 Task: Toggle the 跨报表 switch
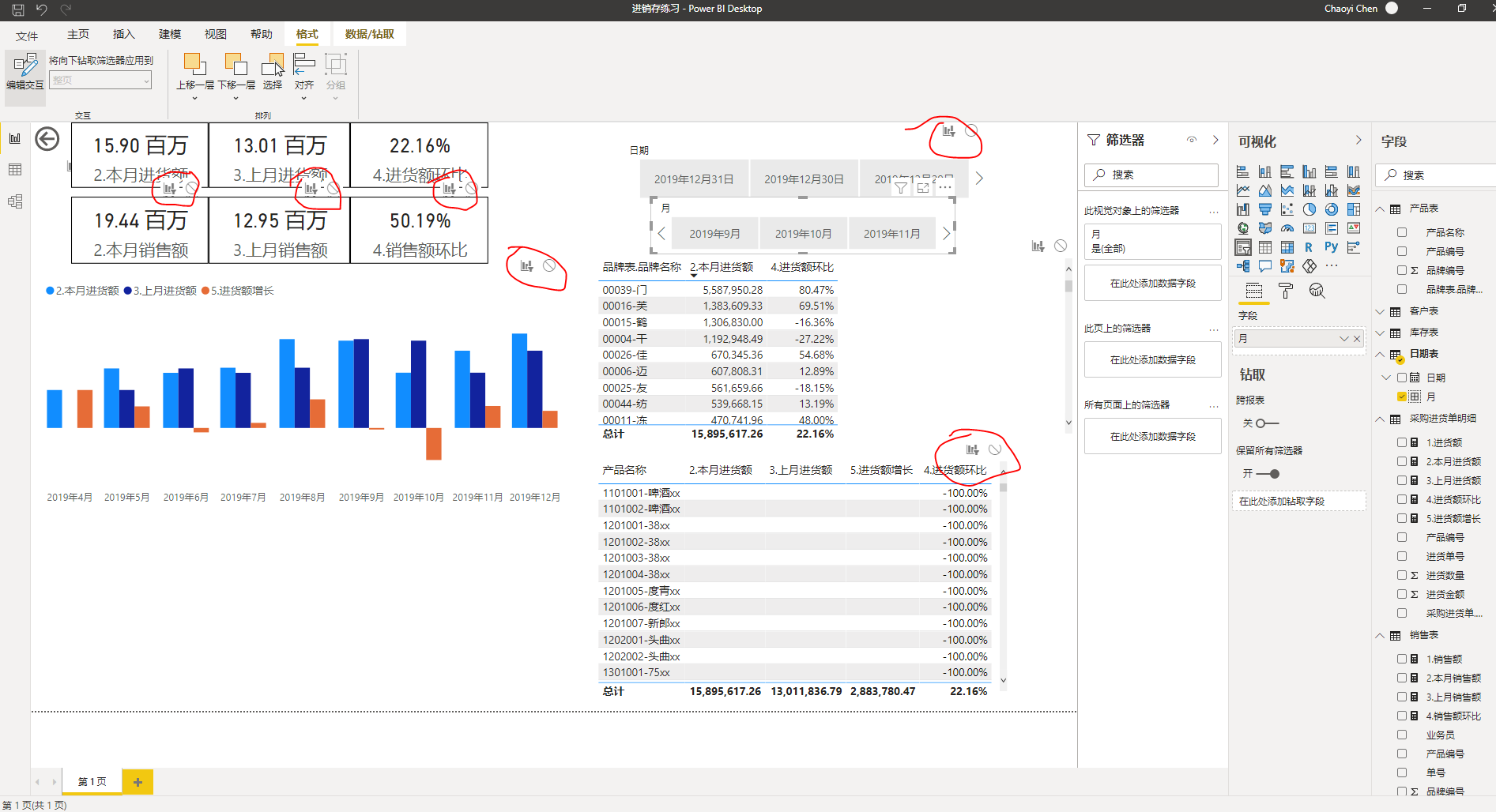pyautogui.click(x=1267, y=423)
